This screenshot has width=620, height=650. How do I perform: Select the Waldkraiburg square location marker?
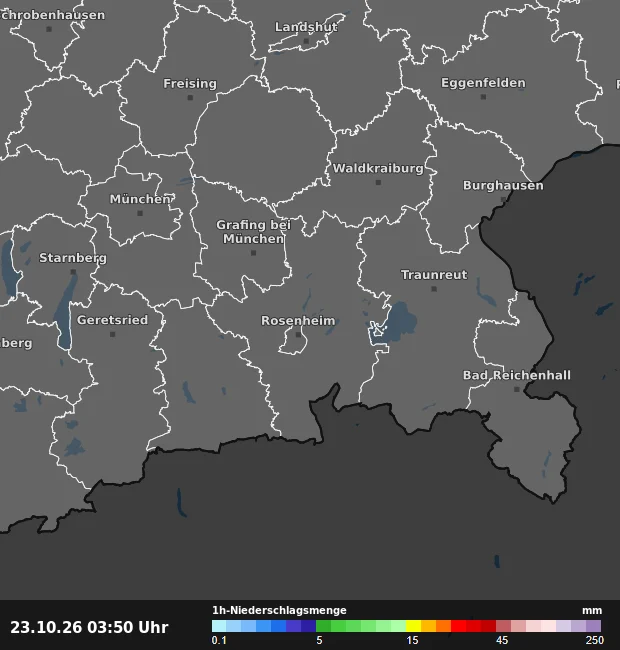[x=378, y=182]
